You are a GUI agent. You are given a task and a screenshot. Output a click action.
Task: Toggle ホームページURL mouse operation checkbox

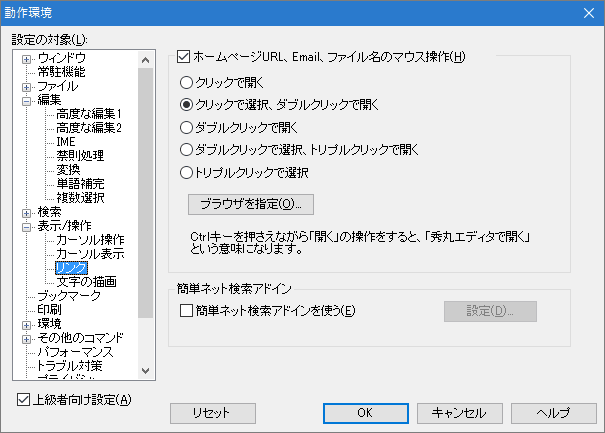pyautogui.click(x=184, y=57)
